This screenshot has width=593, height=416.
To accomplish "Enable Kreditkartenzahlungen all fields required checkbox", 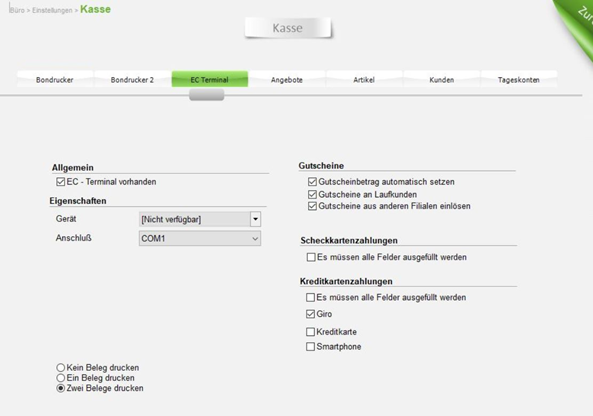I will (310, 298).
